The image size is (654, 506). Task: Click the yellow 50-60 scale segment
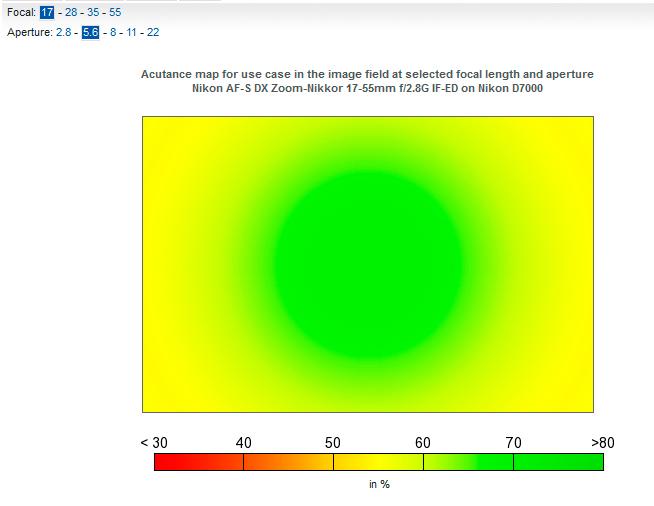click(x=379, y=462)
